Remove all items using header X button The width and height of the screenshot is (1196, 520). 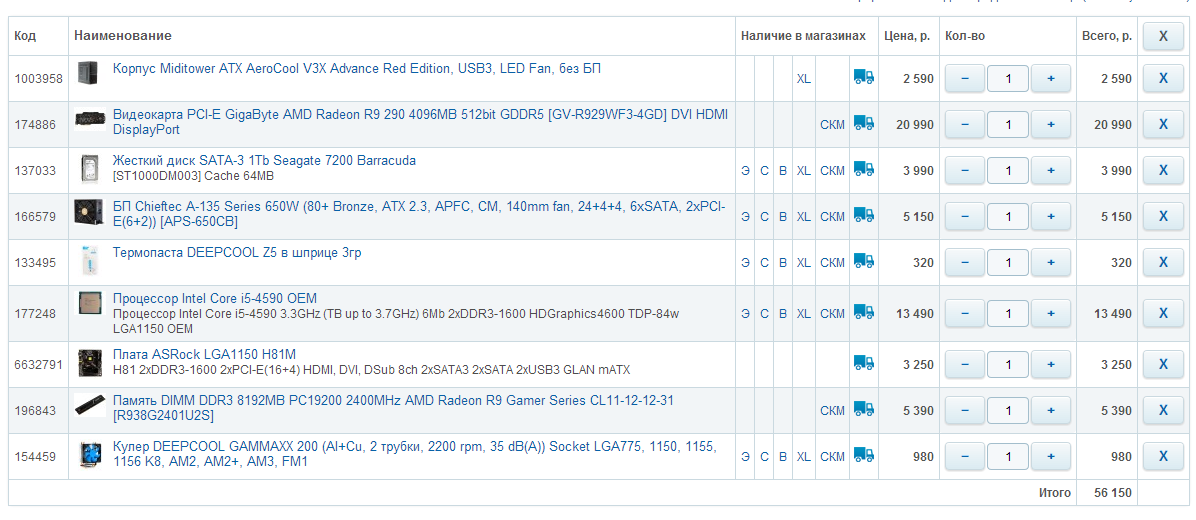1163,36
